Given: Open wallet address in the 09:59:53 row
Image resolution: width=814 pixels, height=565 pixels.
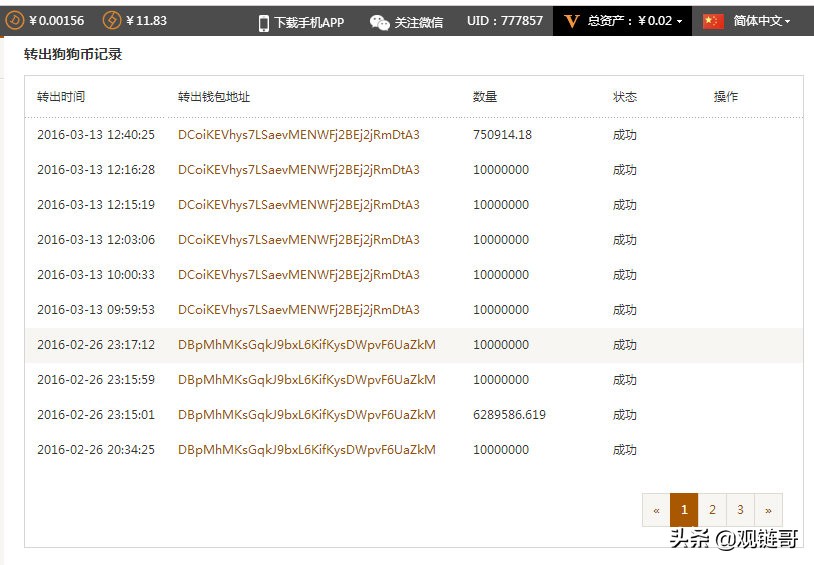Looking at the screenshot, I should click(x=299, y=310).
